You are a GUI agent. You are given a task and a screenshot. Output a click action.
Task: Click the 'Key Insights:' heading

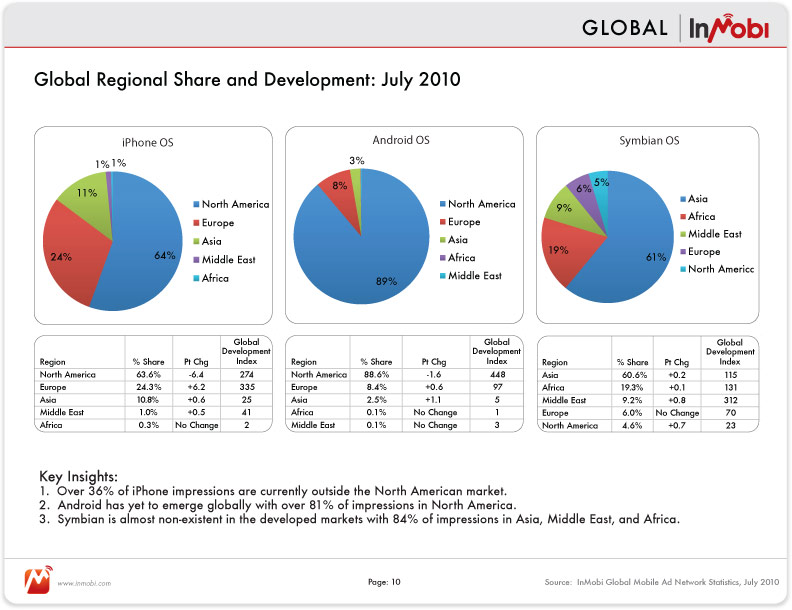(x=78, y=476)
